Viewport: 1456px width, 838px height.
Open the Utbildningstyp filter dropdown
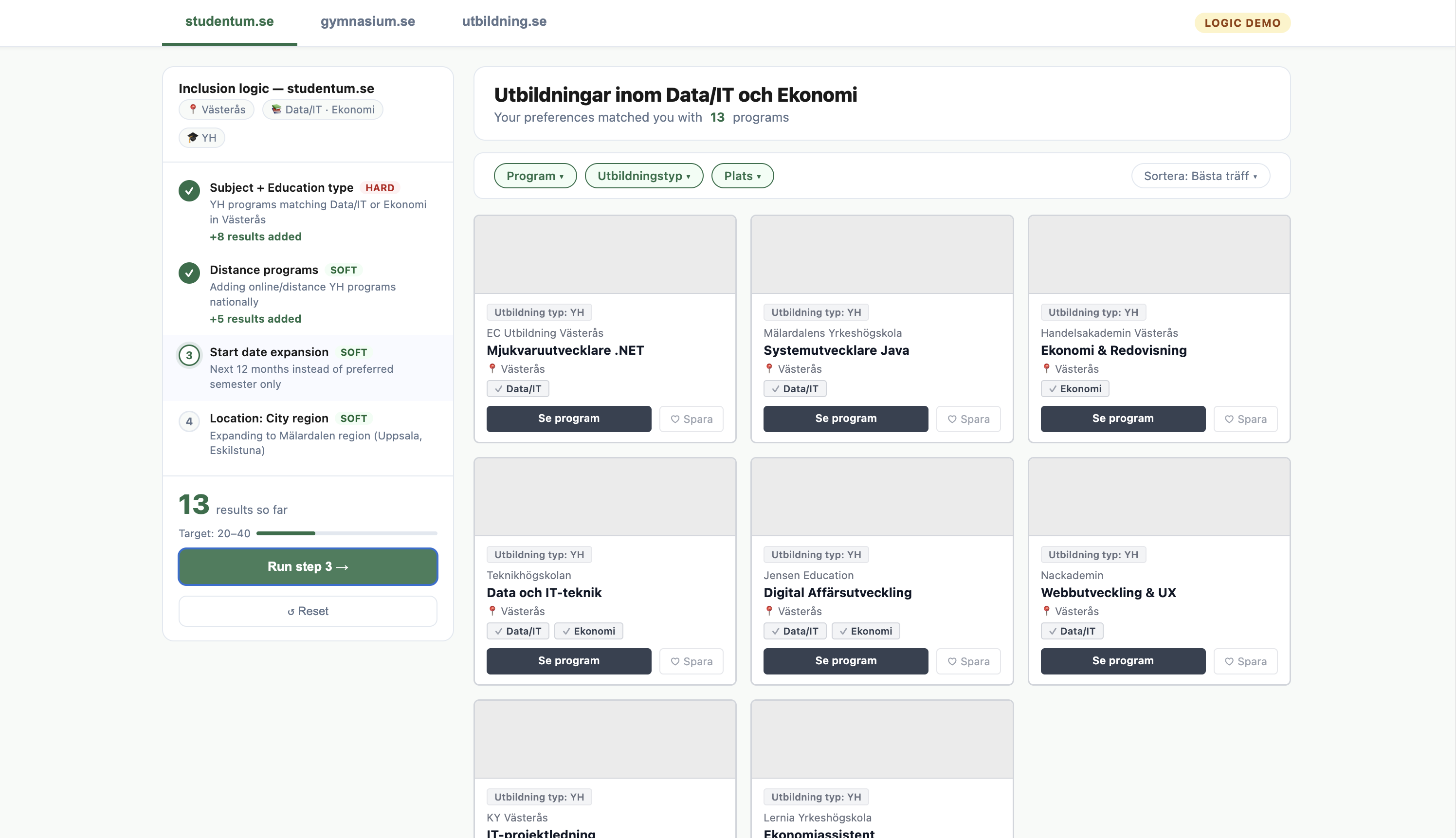point(644,176)
